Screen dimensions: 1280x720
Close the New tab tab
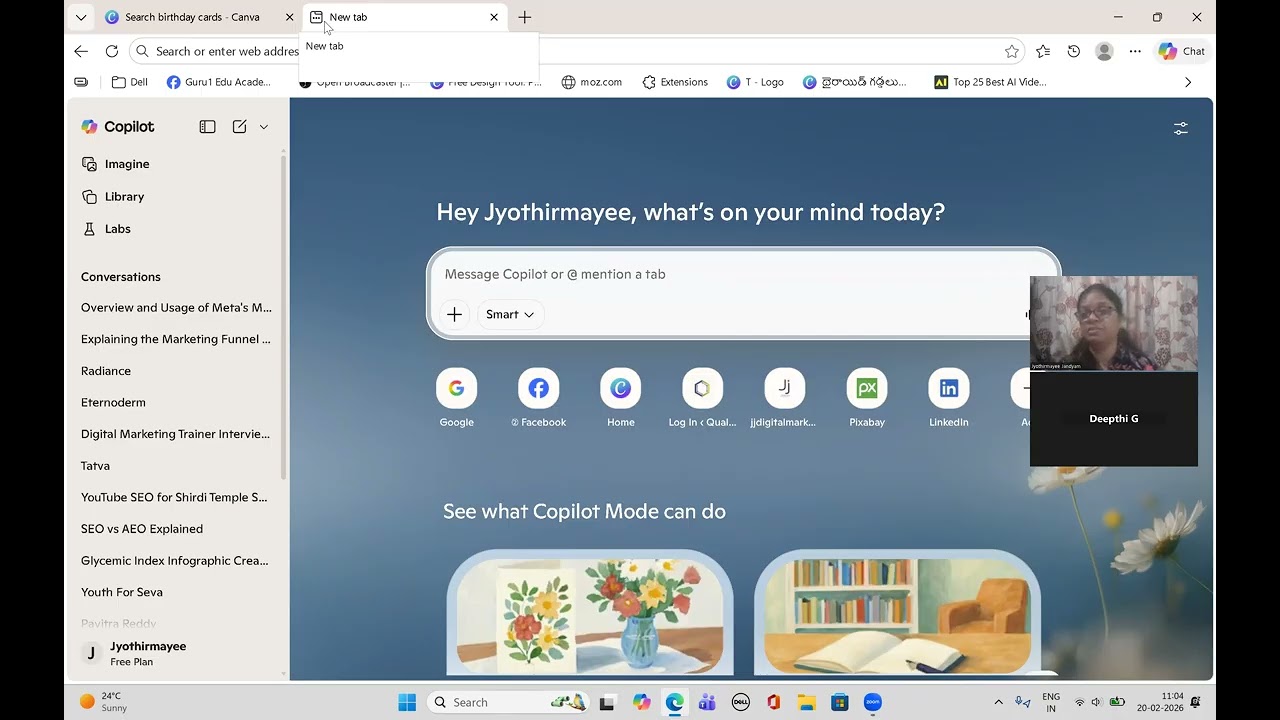click(x=493, y=17)
